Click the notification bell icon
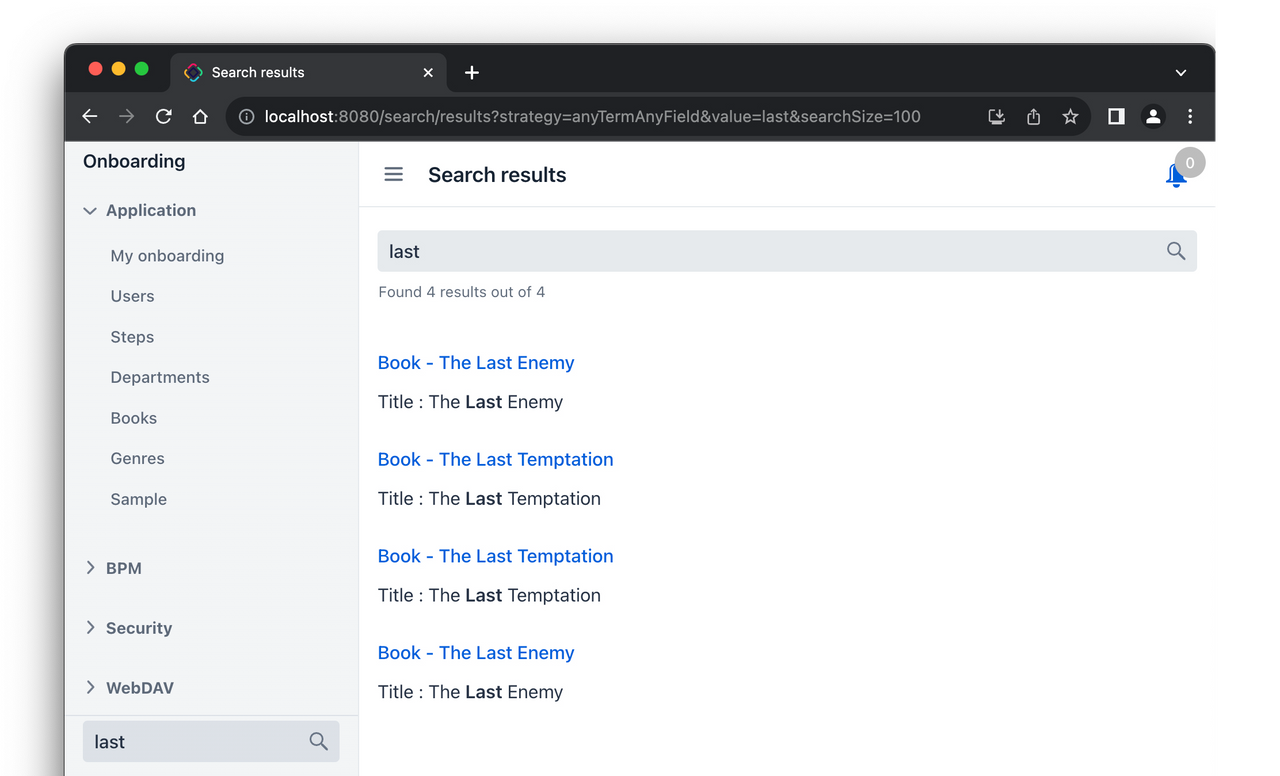This screenshot has width=1280, height=776. (x=1175, y=175)
